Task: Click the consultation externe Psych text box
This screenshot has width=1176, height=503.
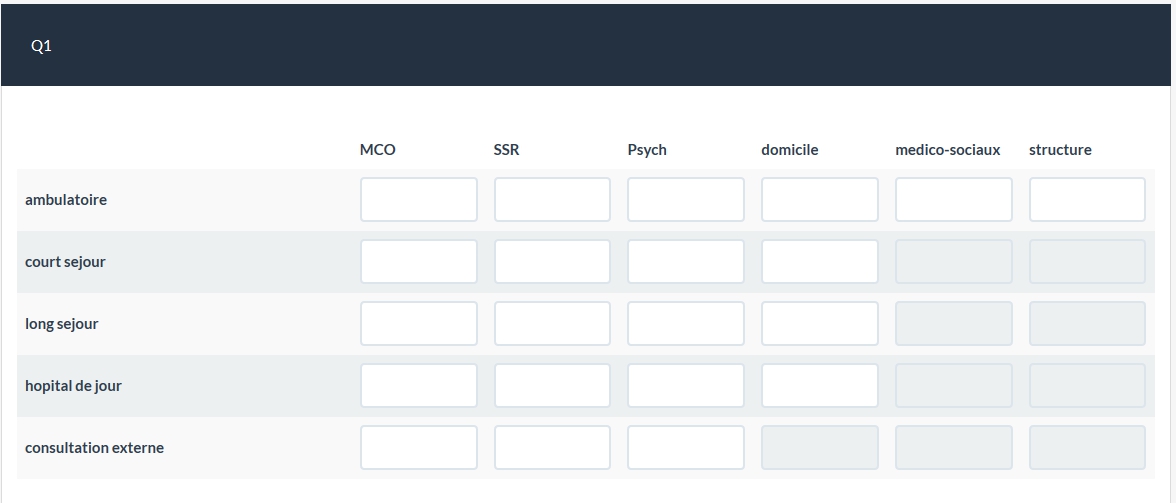Action: click(686, 448)
